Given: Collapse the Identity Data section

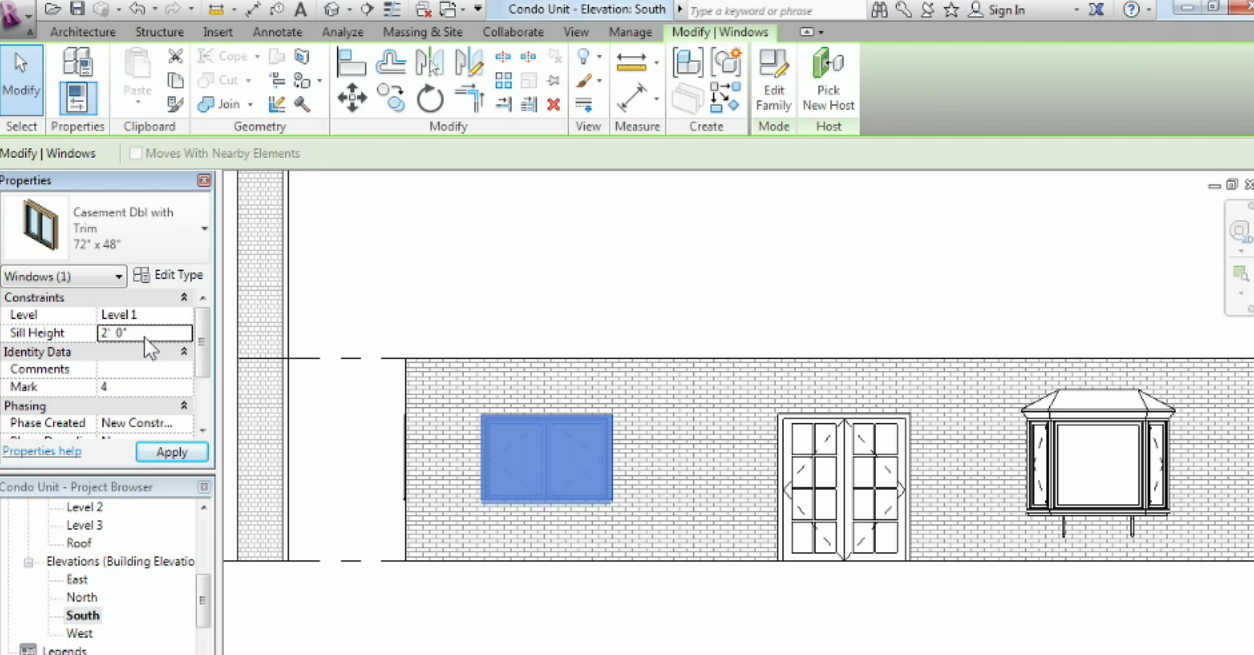Looking at the screenshot, I should pos(183,352).
